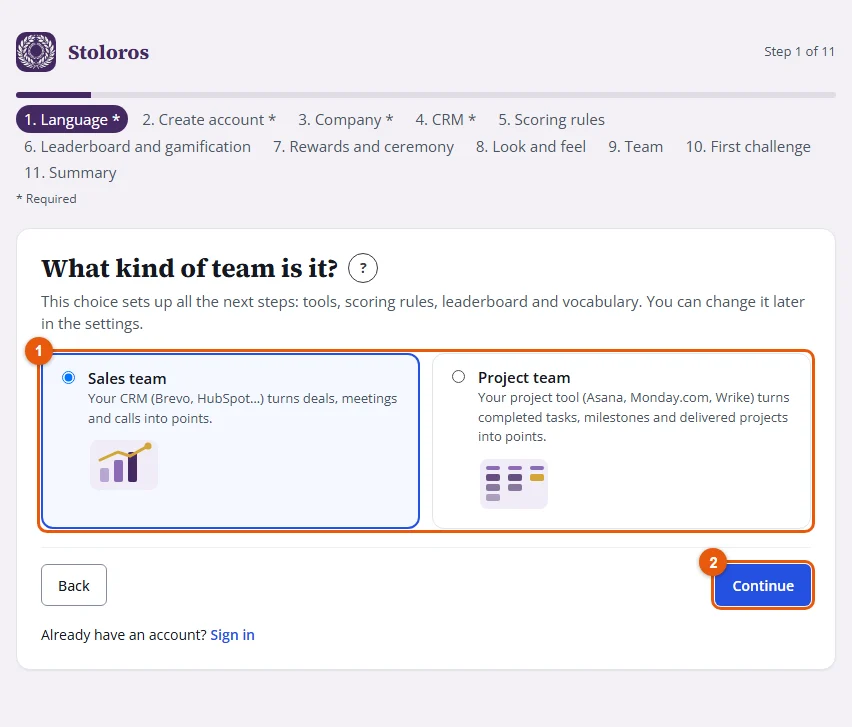Click the Project team tool description text
The height and width of the screenshot is (727, 852).
click(x=634, y=417)
